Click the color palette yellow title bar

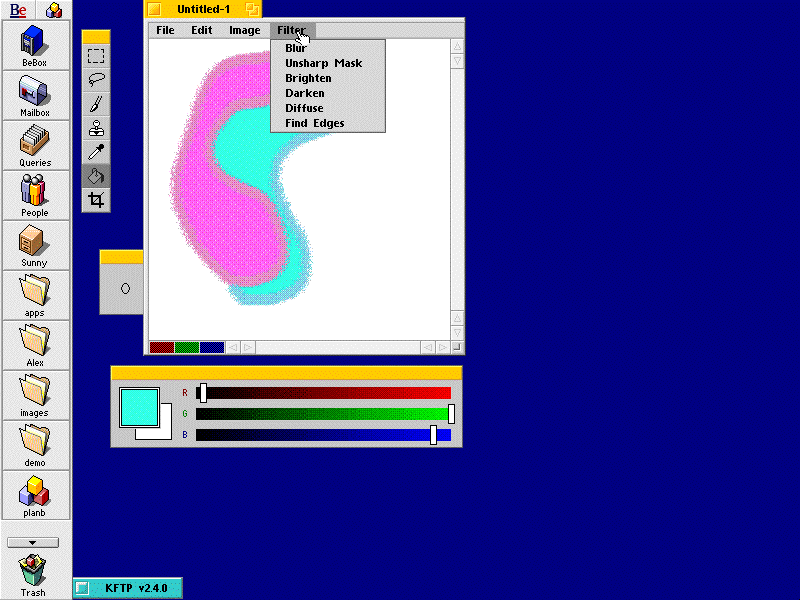(287, 373)
